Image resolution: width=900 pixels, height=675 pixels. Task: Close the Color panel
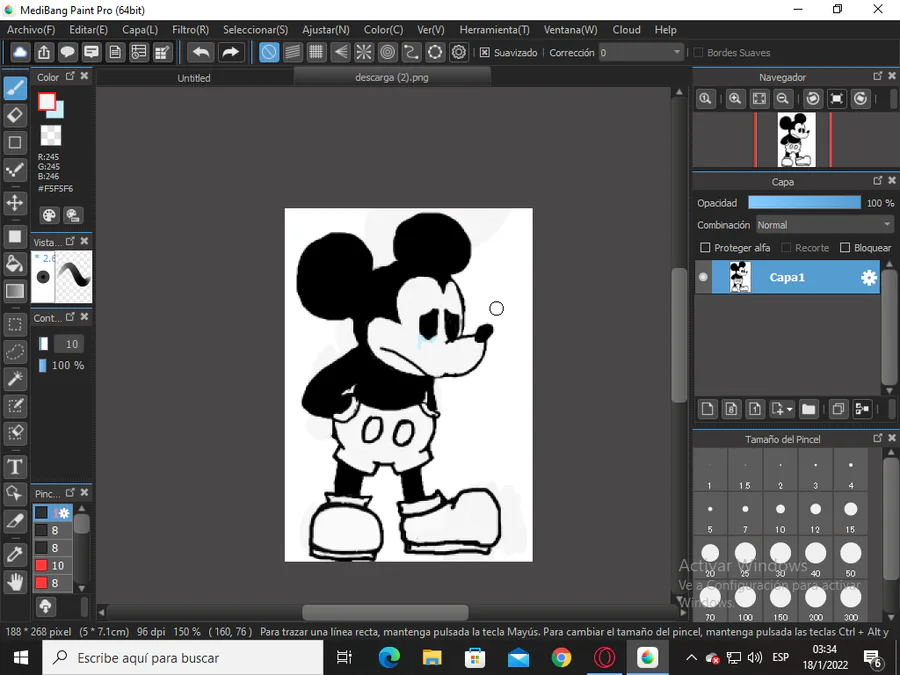pyautogui.click(x=84, y=76)
